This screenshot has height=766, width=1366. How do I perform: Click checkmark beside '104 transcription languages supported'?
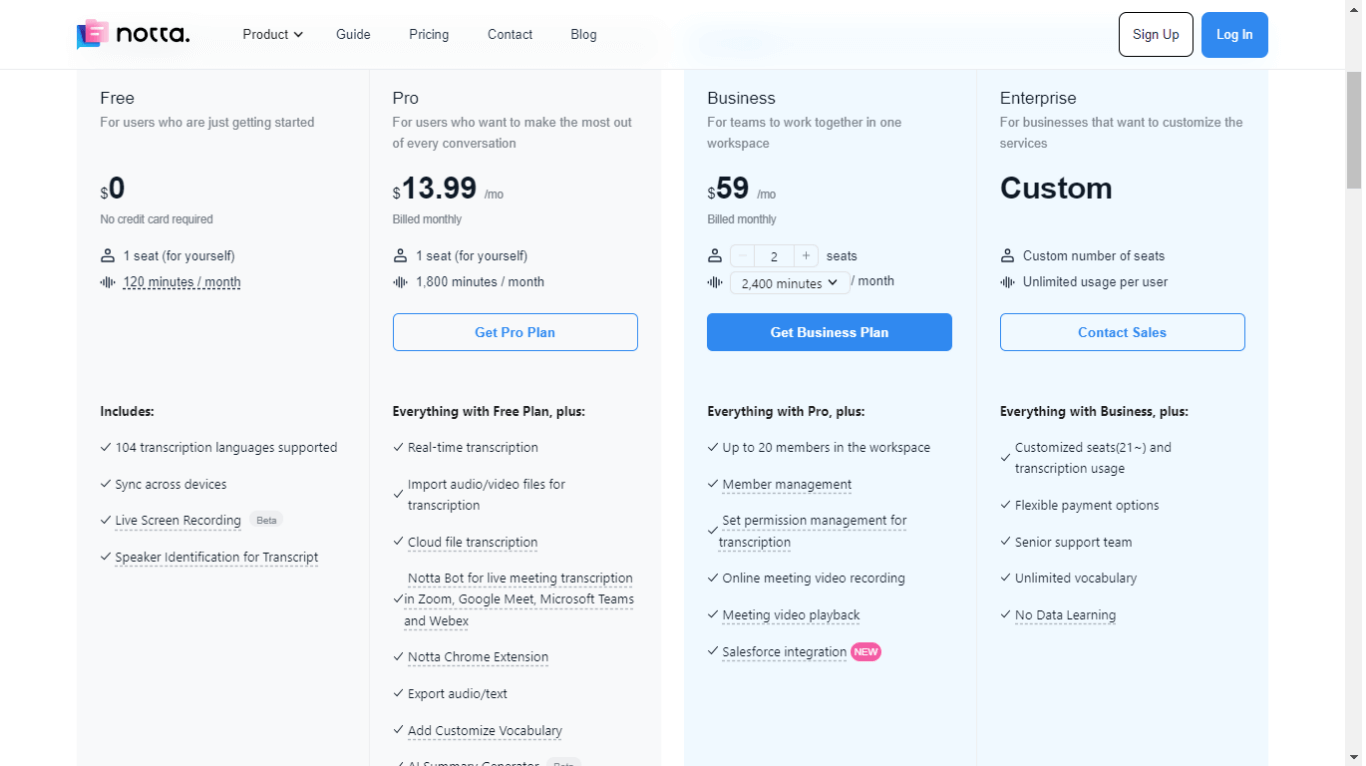tap(106, 447)
